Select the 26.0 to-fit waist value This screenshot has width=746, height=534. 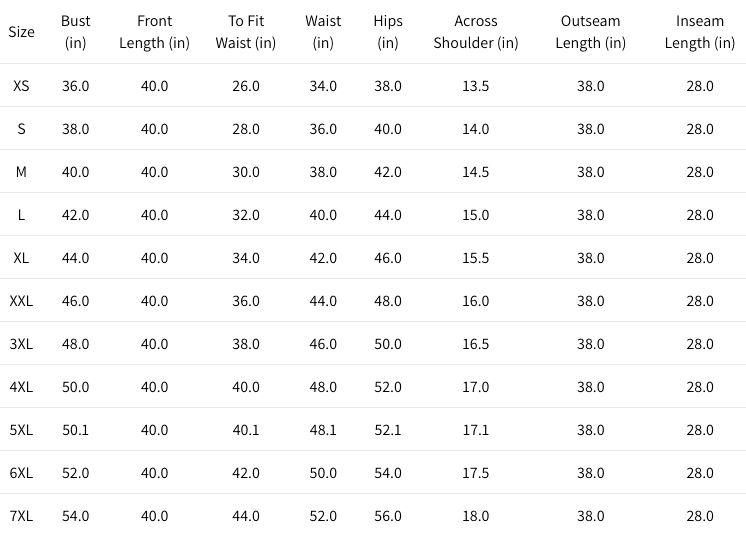(x=245, y=86)
